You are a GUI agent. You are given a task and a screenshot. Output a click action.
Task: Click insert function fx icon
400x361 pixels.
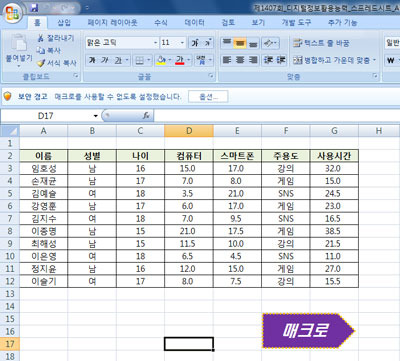pyautogui.click(x=146, y=116)
